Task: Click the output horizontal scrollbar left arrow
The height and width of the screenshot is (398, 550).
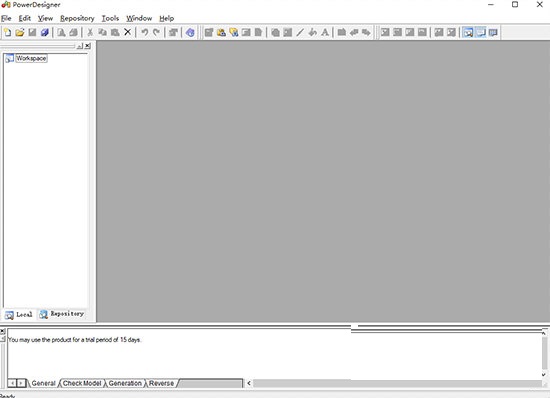Action: 249,383
